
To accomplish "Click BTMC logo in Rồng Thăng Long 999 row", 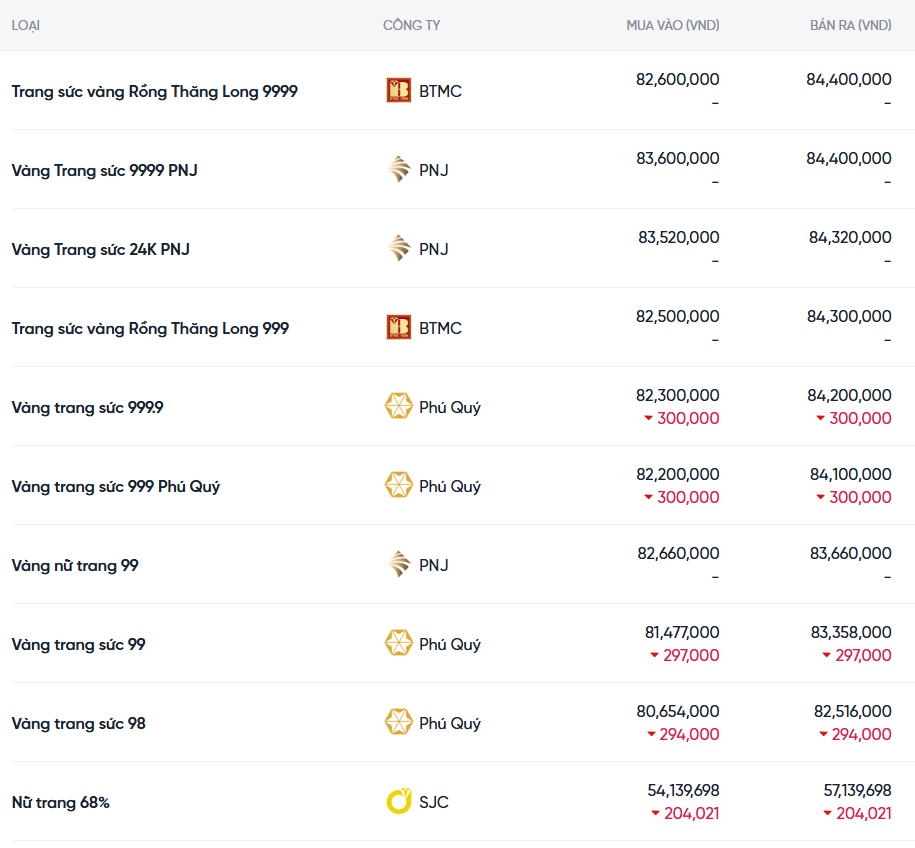I will (399, 327).
